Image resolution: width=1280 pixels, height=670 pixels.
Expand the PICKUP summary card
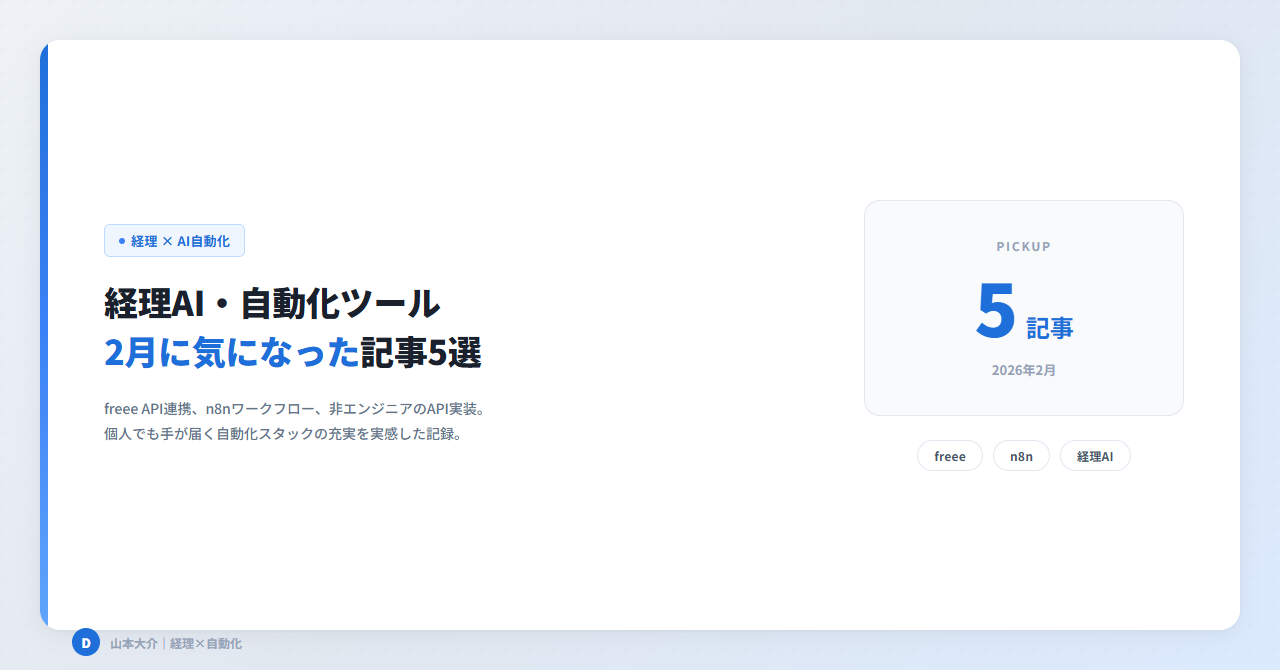[1023, 307]
